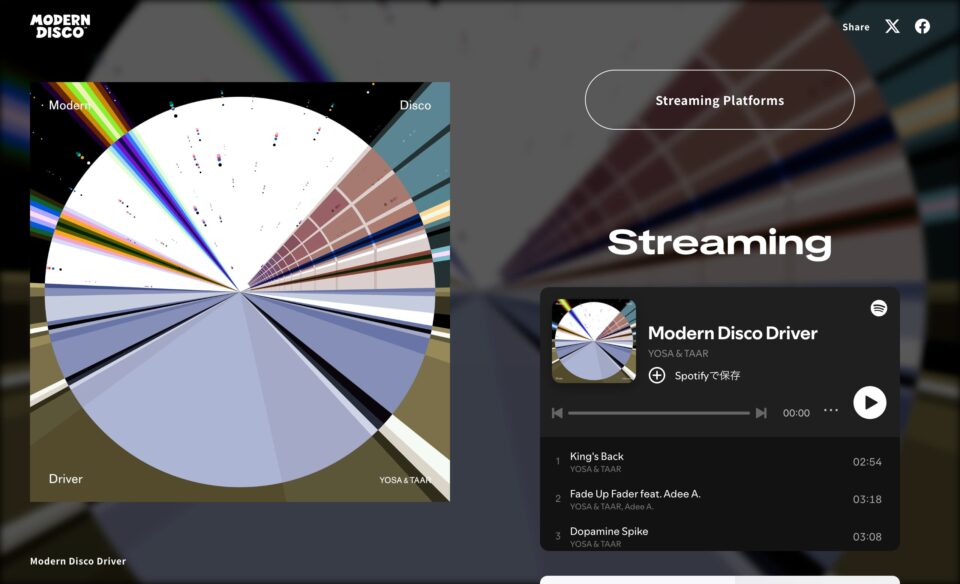This screenshot has height=584, width=960.
Task: Click the Share label in the header
Action: 855,27
